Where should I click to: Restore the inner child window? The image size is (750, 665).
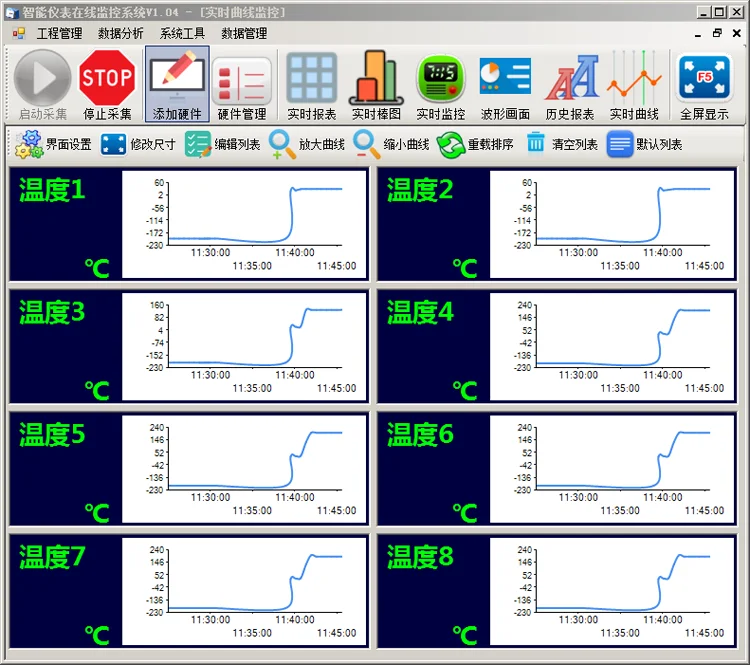717,33
